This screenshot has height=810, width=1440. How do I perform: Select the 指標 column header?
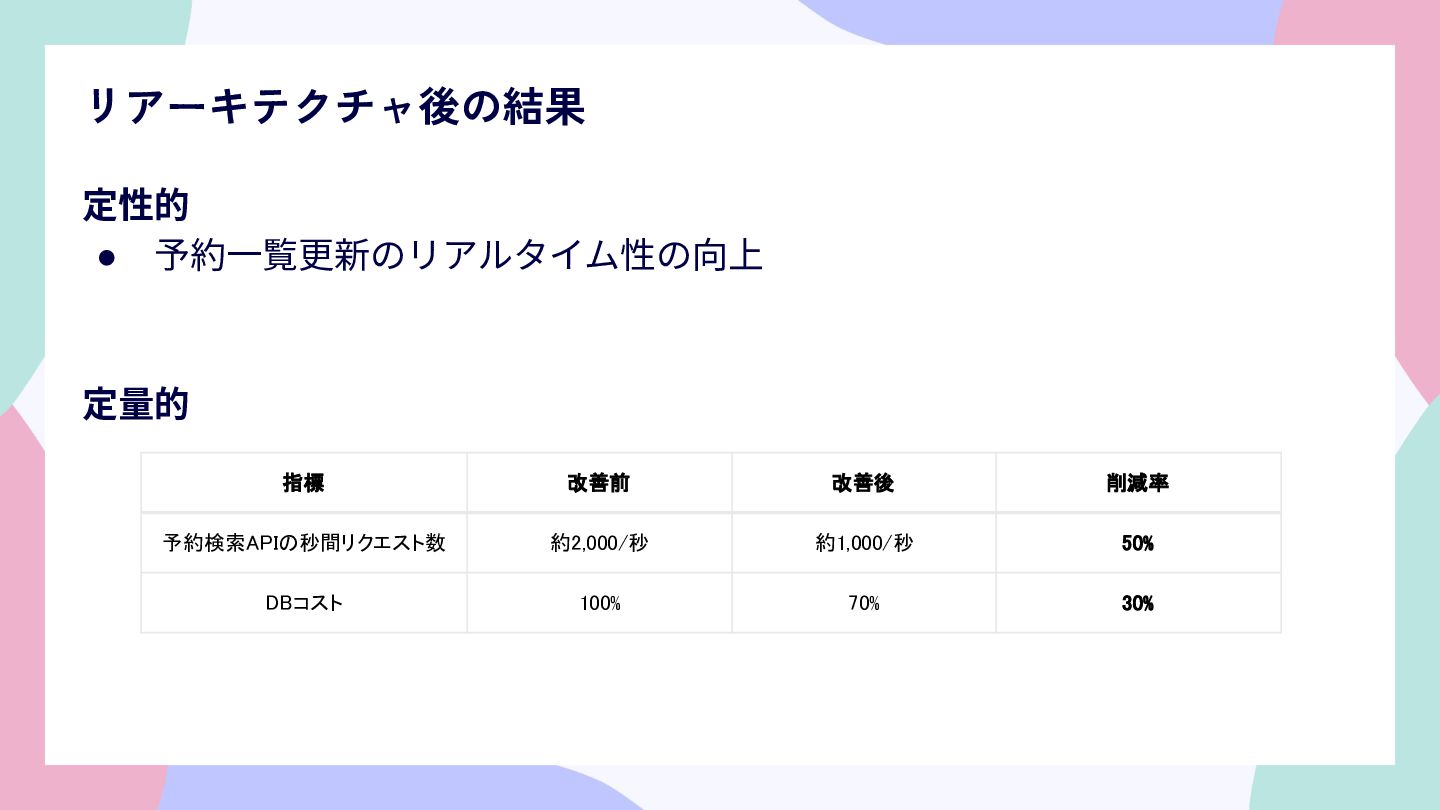coord(304,483)
